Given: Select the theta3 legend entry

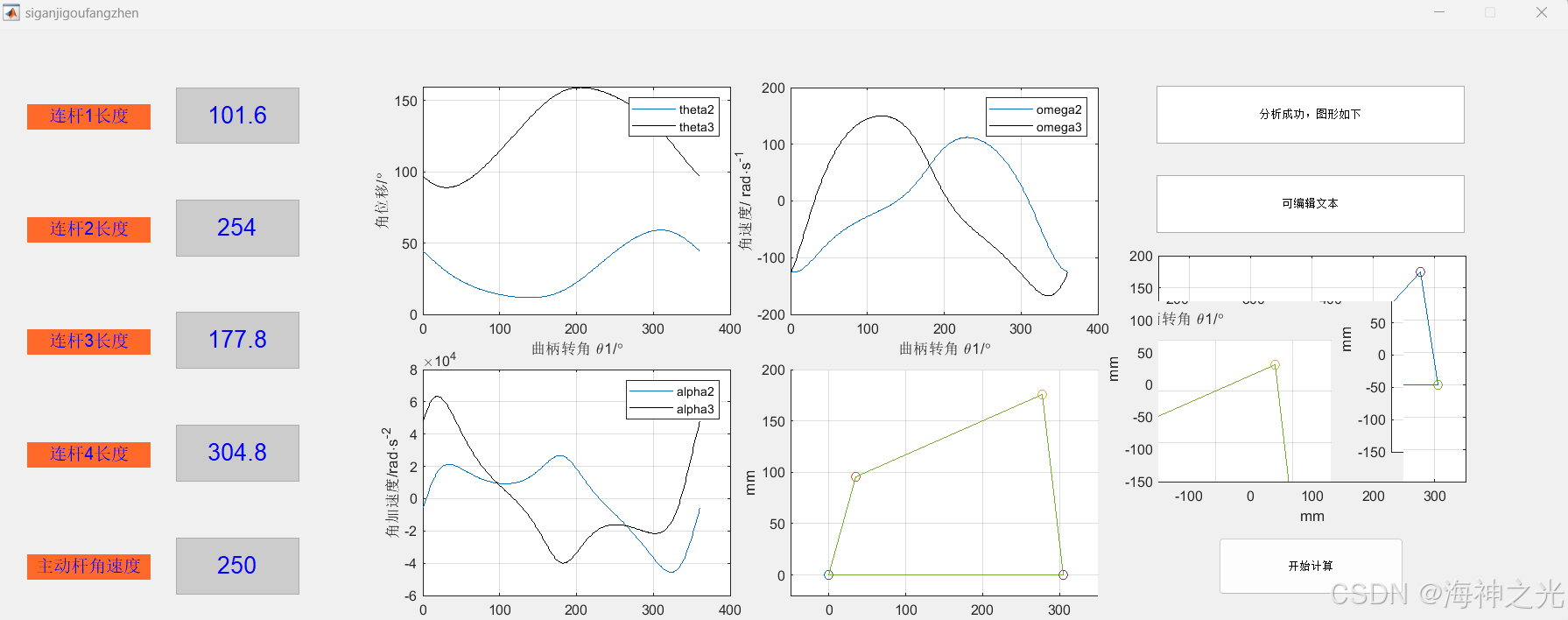Looking at the screenshot, I should [x=673, y=127].
